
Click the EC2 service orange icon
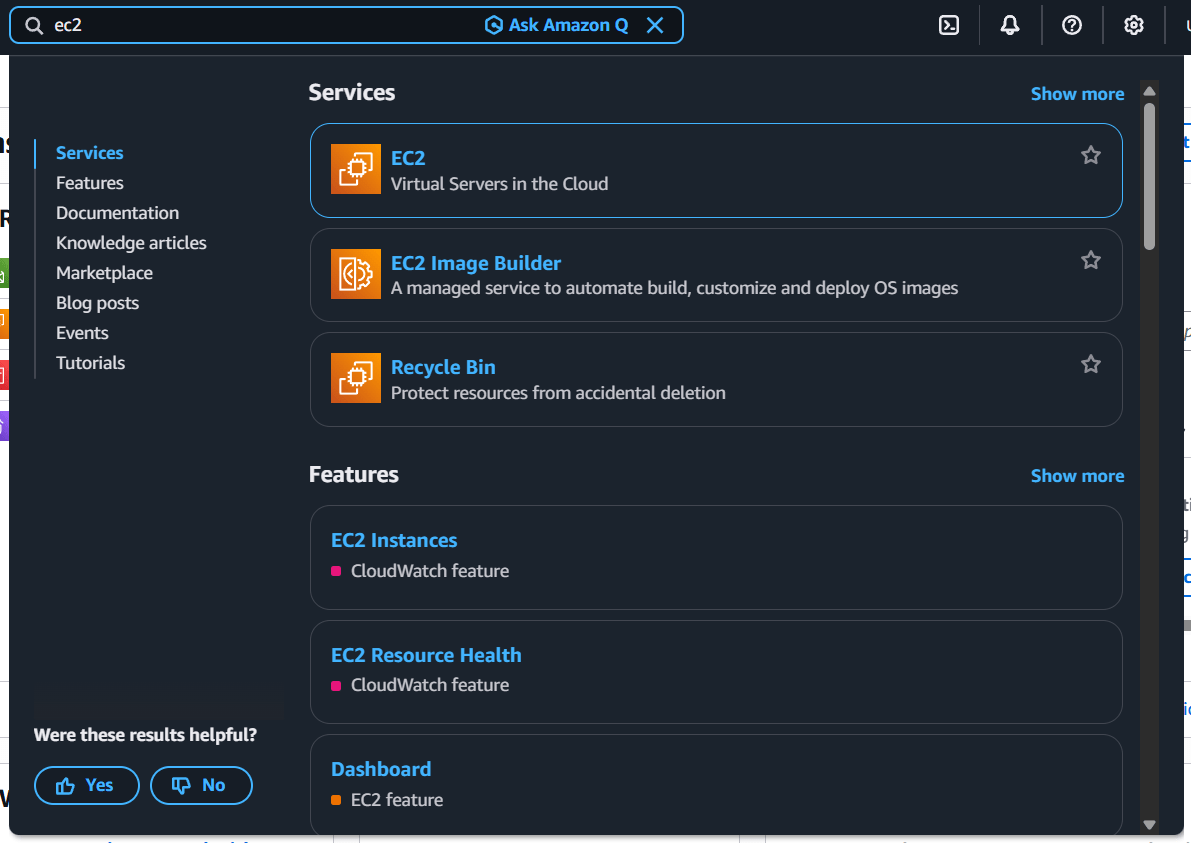pyautogui.click(x=355, y=169)
